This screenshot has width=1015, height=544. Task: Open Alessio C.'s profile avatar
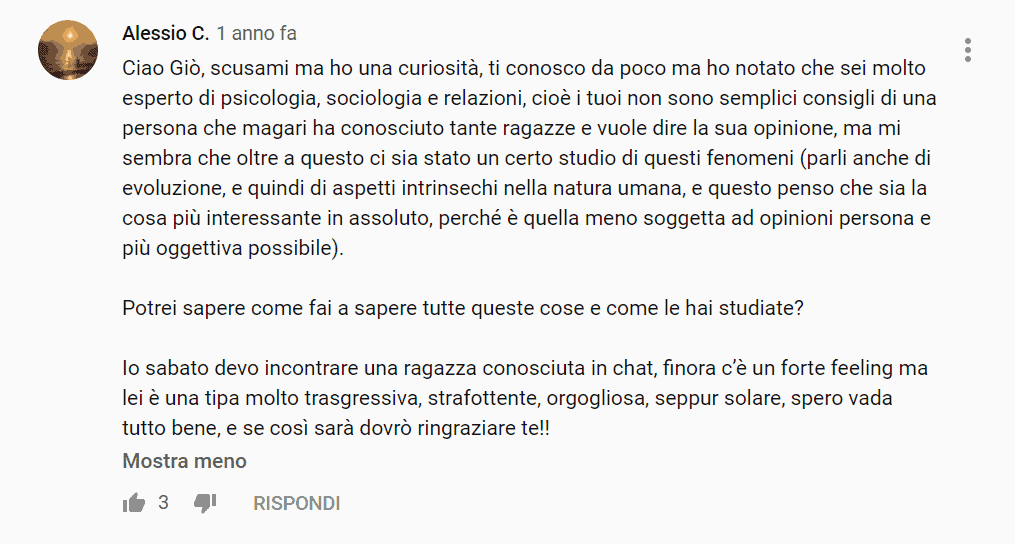coord(68,50)
